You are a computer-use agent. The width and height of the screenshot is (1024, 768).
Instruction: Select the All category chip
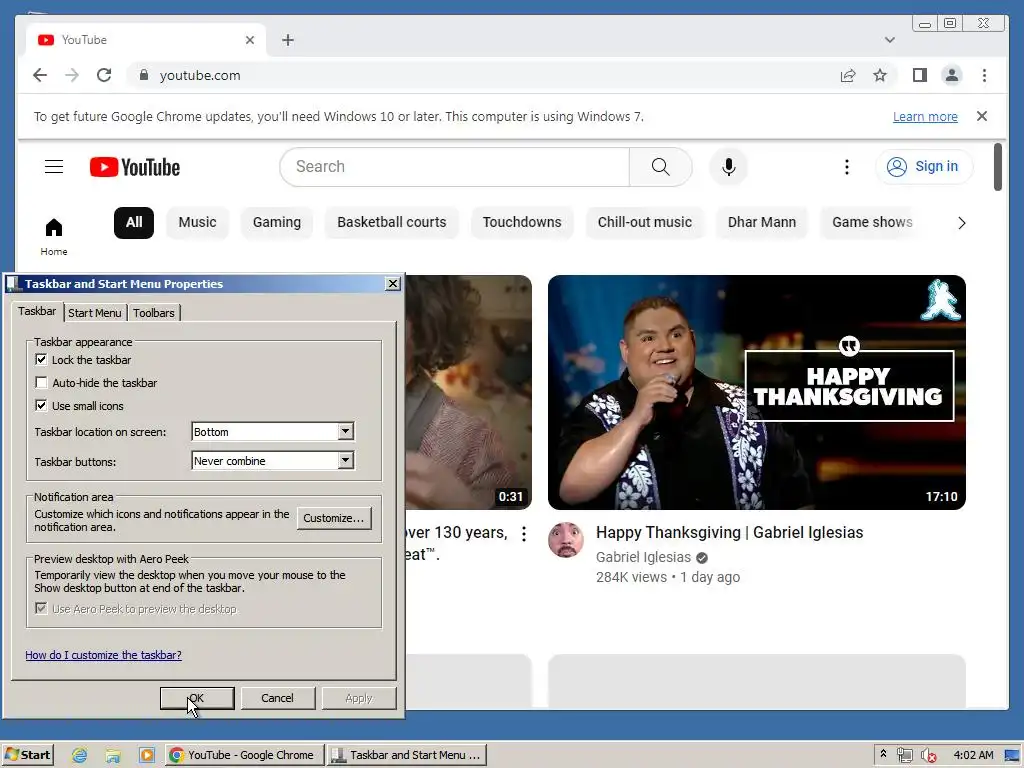pos(134,223)
